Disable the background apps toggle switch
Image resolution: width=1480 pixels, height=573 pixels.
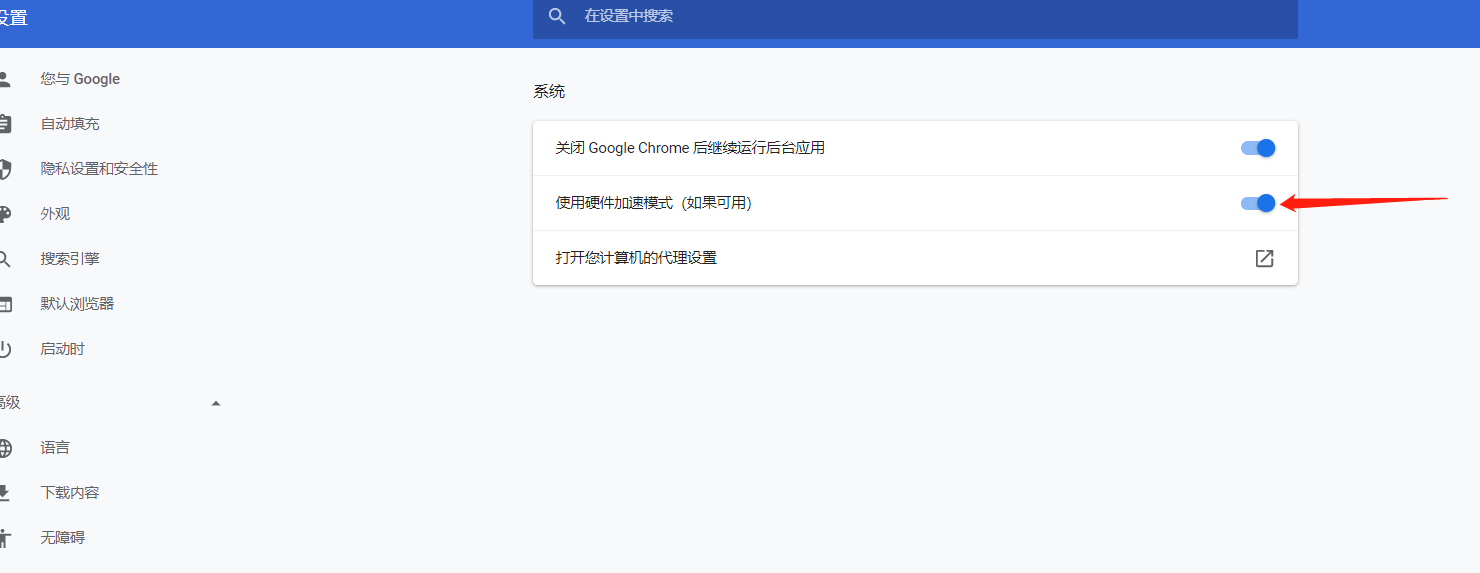pyautogui.click(x=1258, y=148)
